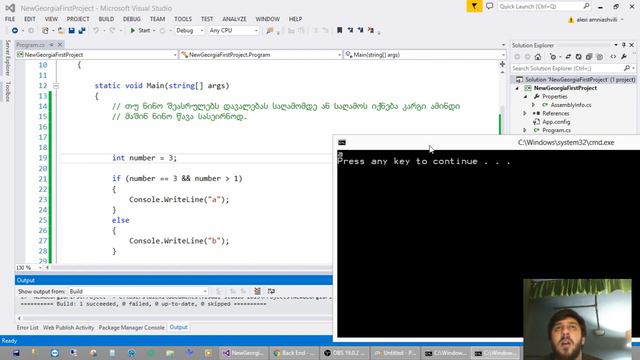
Task: Toggle Word Wrap in the Output toolbar
Action: click(271, 291)
